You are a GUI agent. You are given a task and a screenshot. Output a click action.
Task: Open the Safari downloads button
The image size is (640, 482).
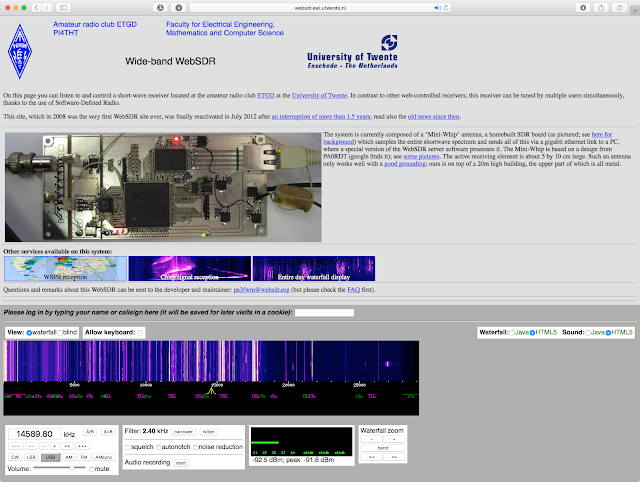point(583,8)
